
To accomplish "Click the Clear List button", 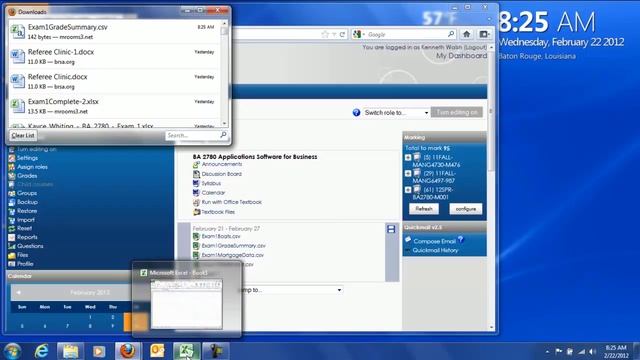I will [23, 136].
